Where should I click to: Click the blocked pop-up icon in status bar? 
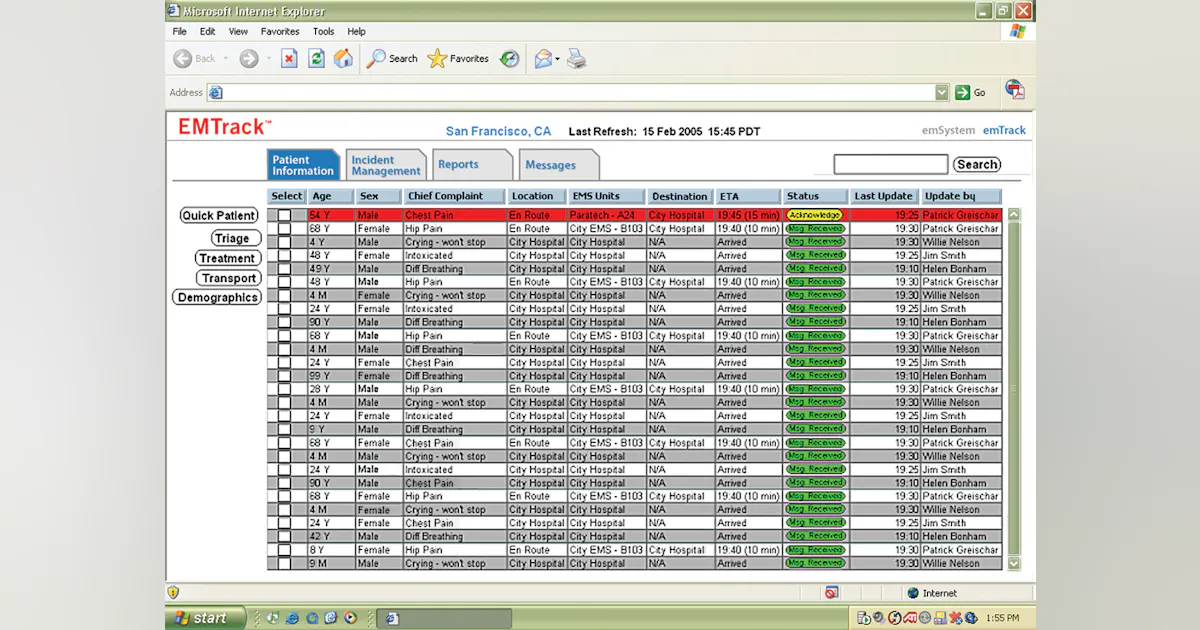[832, 593]
